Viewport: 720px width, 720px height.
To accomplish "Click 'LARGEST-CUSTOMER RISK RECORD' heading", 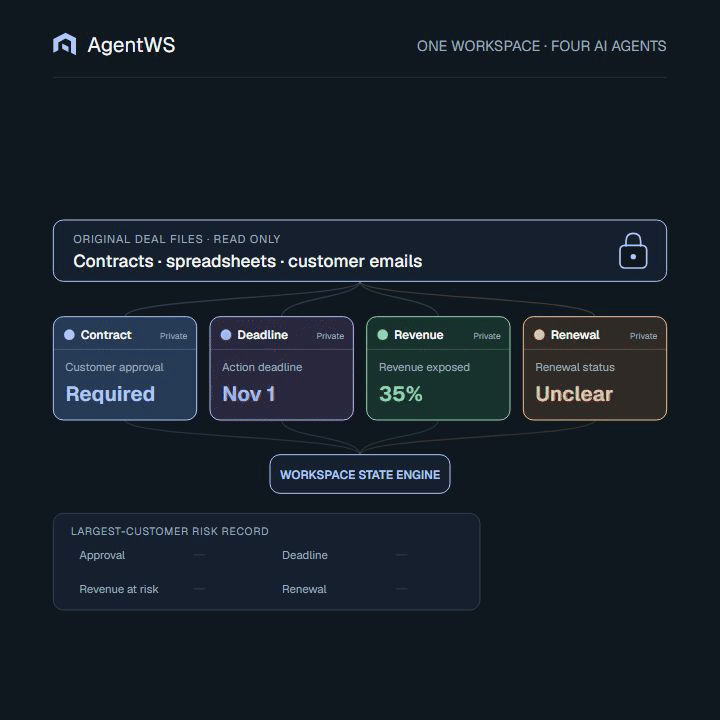I will 170,531.
